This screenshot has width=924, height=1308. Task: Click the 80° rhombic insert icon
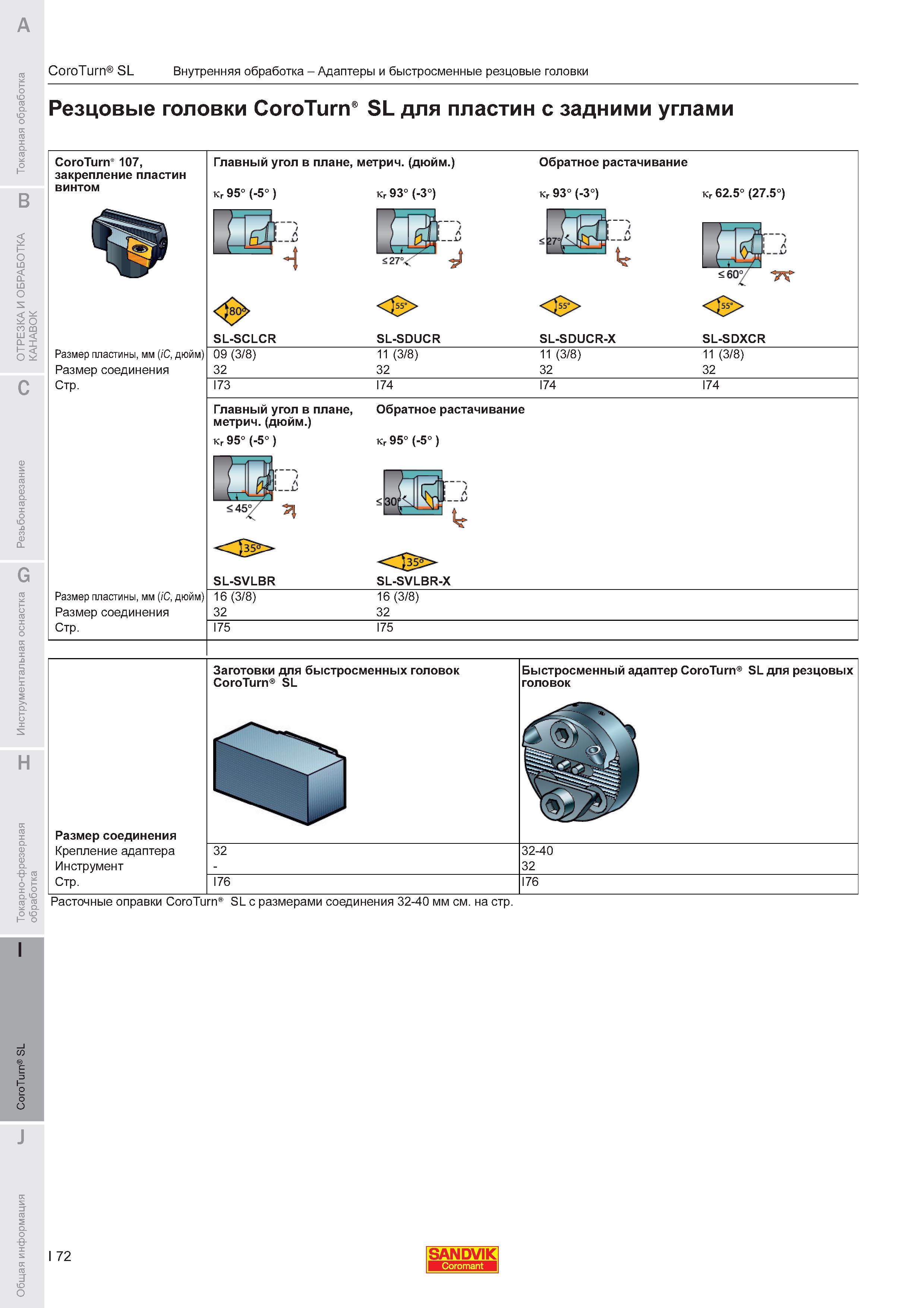pyautogui.click(x=232, y=311)
